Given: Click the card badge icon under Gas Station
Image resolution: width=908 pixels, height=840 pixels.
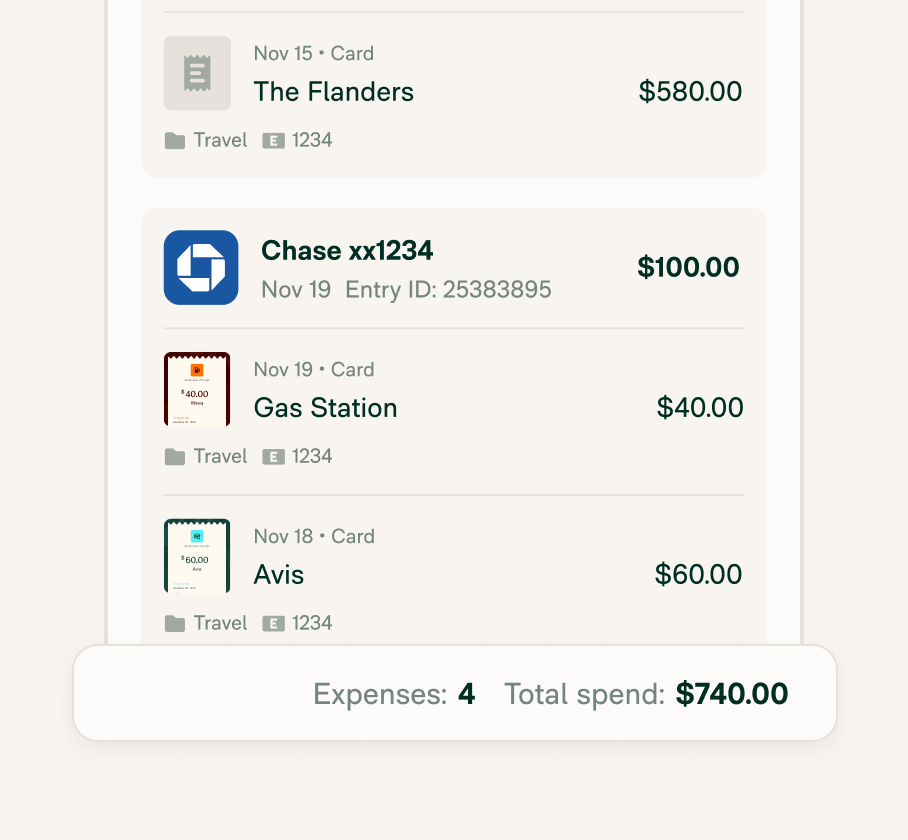Looking at the screenshot, I should (273, 457).
